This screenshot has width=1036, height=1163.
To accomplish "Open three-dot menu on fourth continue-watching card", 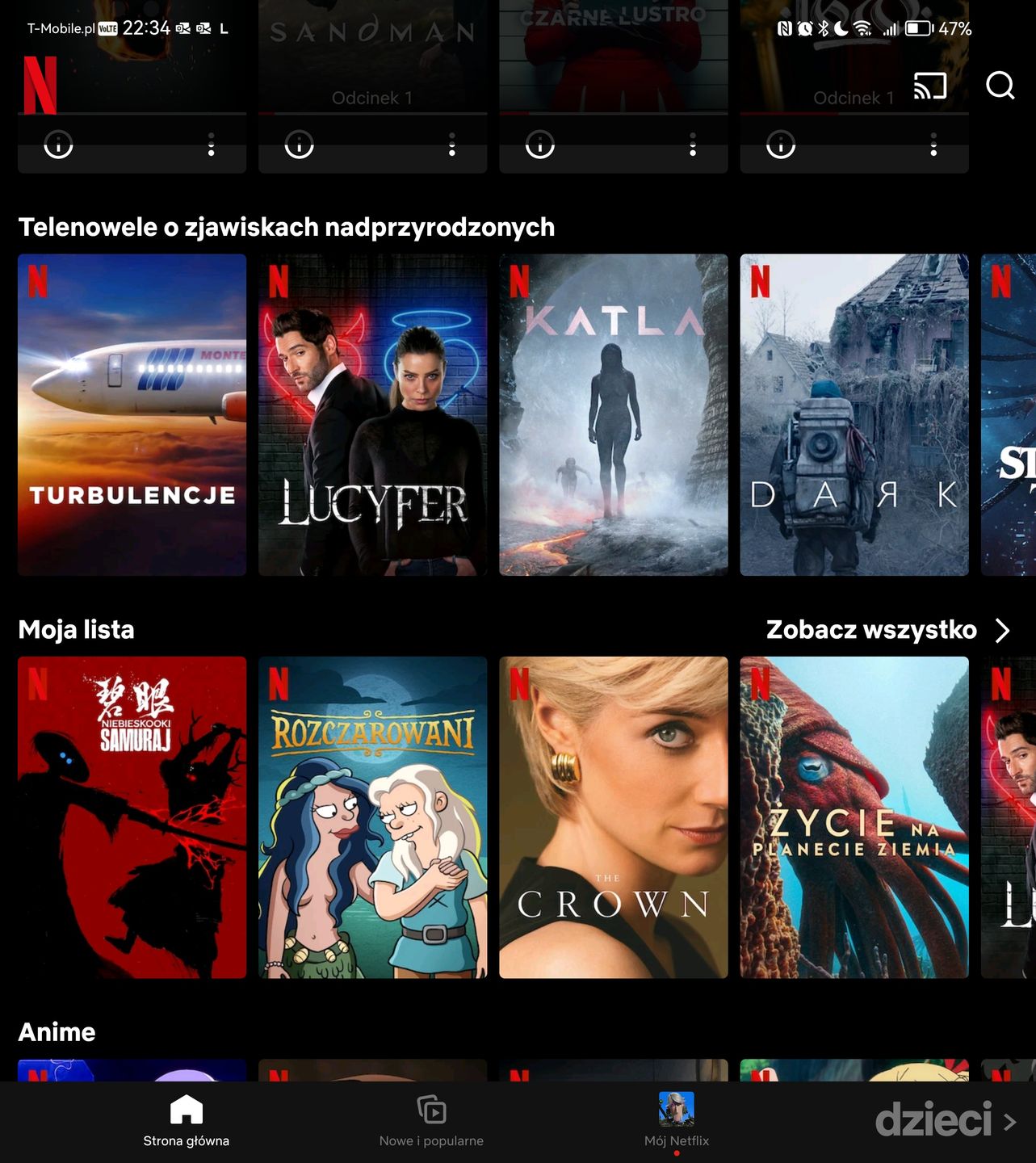I will 933,145.
